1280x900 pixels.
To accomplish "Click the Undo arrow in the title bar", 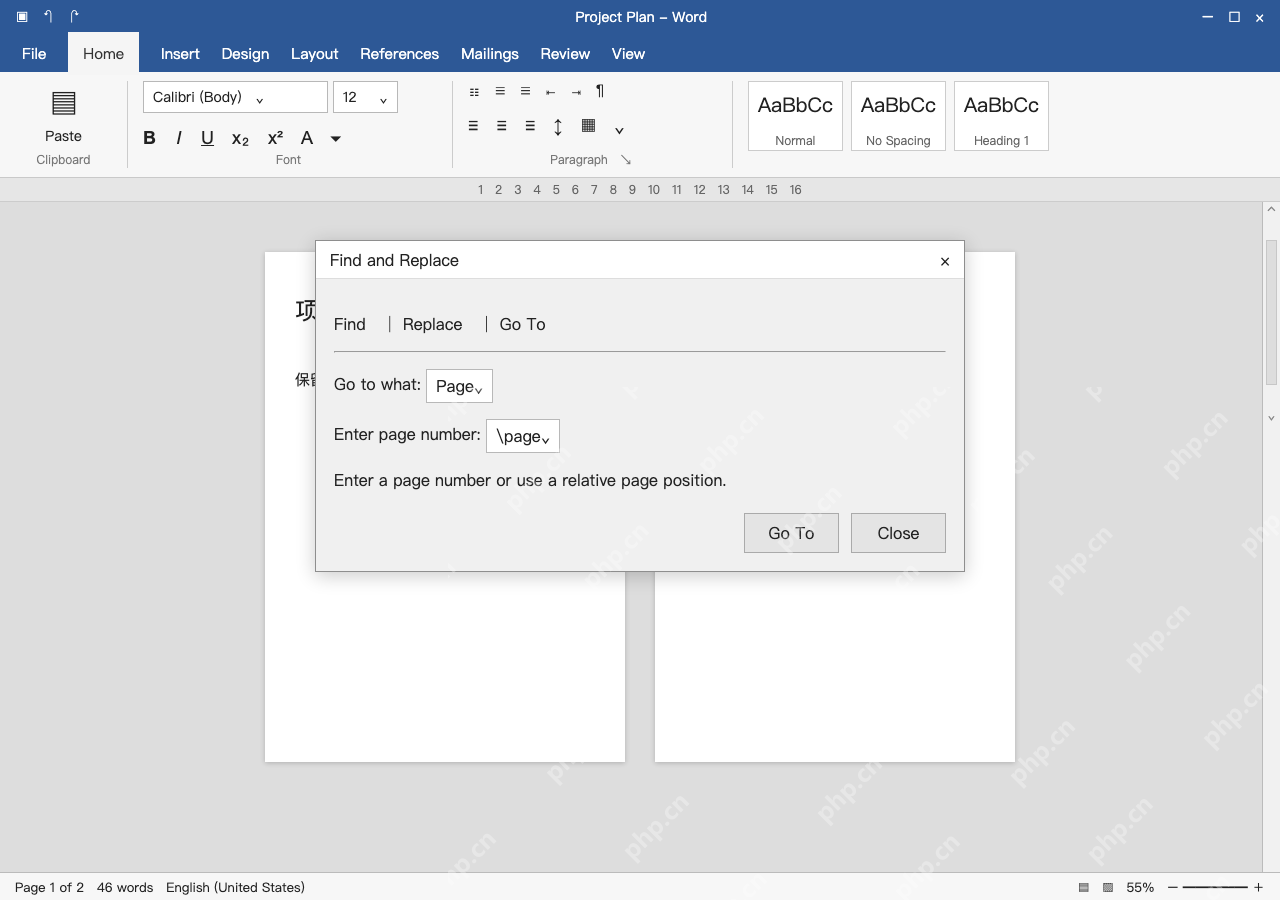I will pos(48,16).
